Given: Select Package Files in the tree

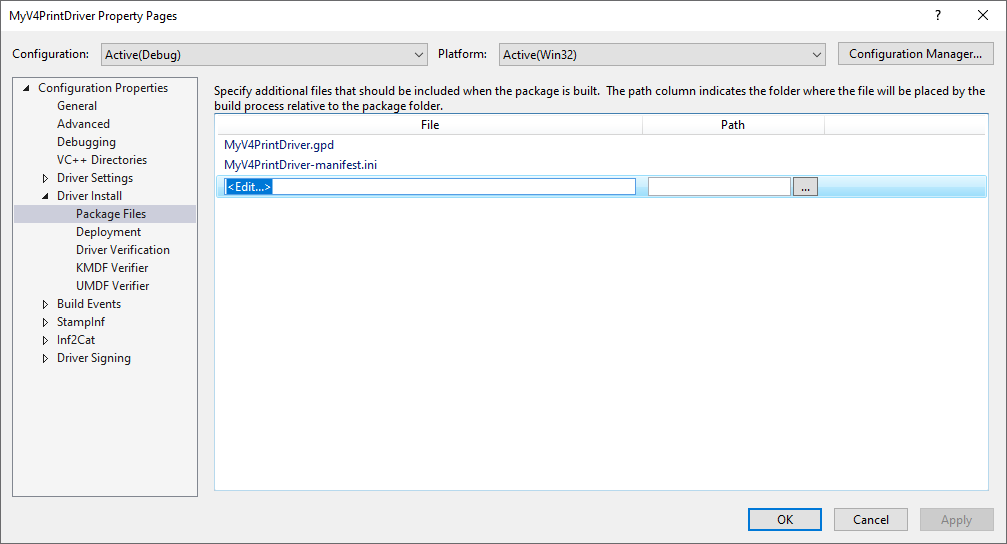Looking at the screenshot, I should [x=111, y=214].
